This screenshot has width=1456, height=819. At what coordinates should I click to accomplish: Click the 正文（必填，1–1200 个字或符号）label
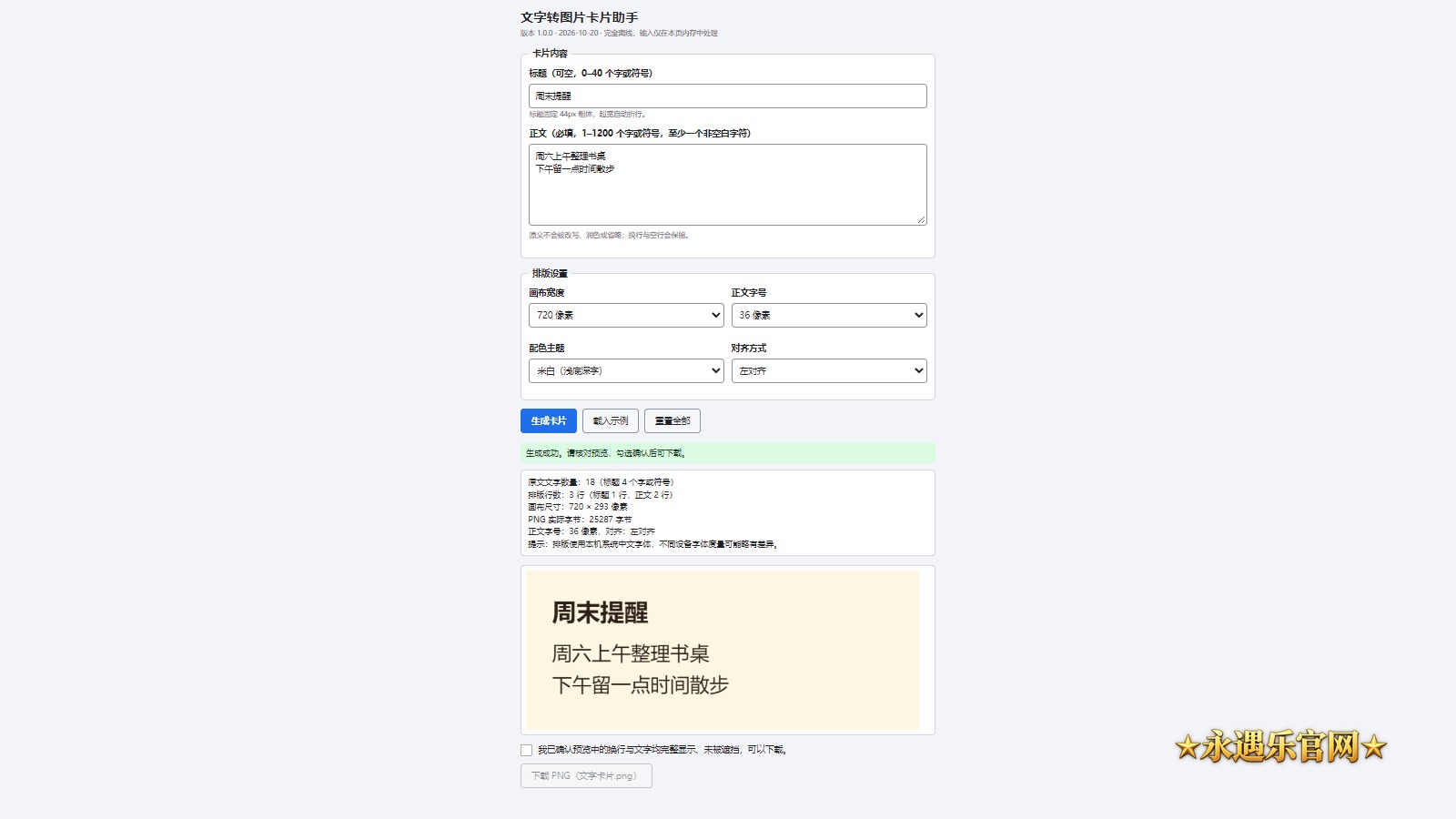tap(640, 133)
